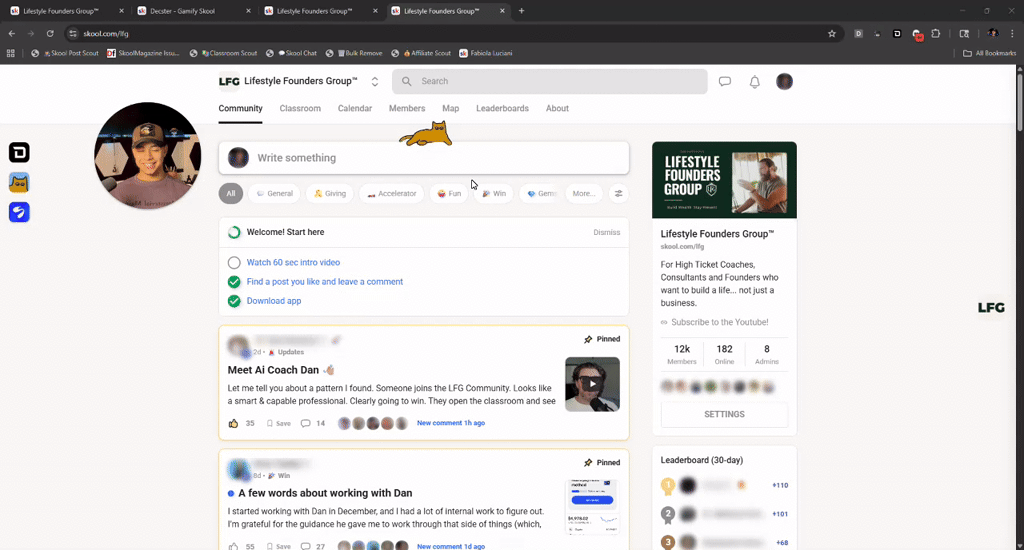Toggle the Find a post checkmark
1024x550 pixels.
click(x=234, y=282)
